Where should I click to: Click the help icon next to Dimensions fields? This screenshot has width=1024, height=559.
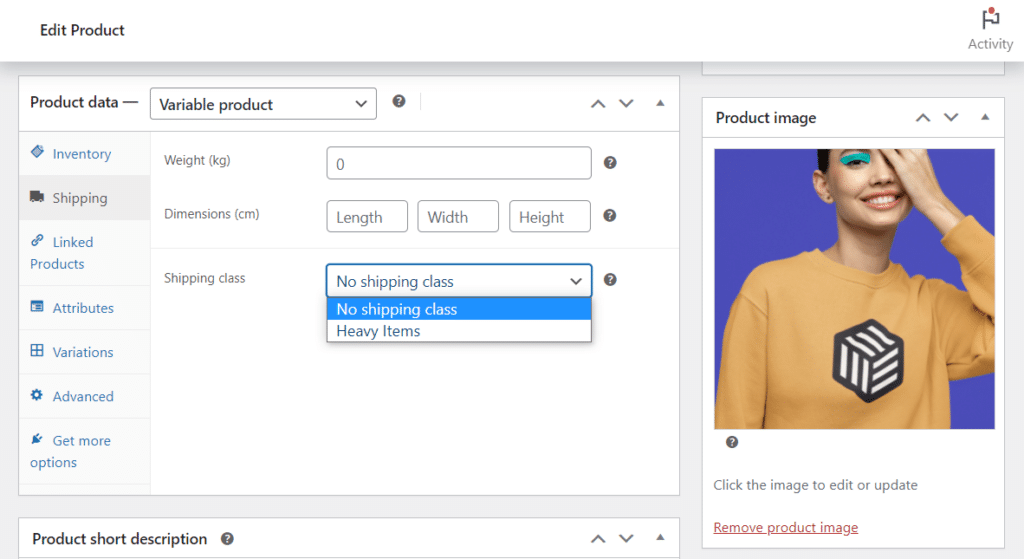pos(609,216)
